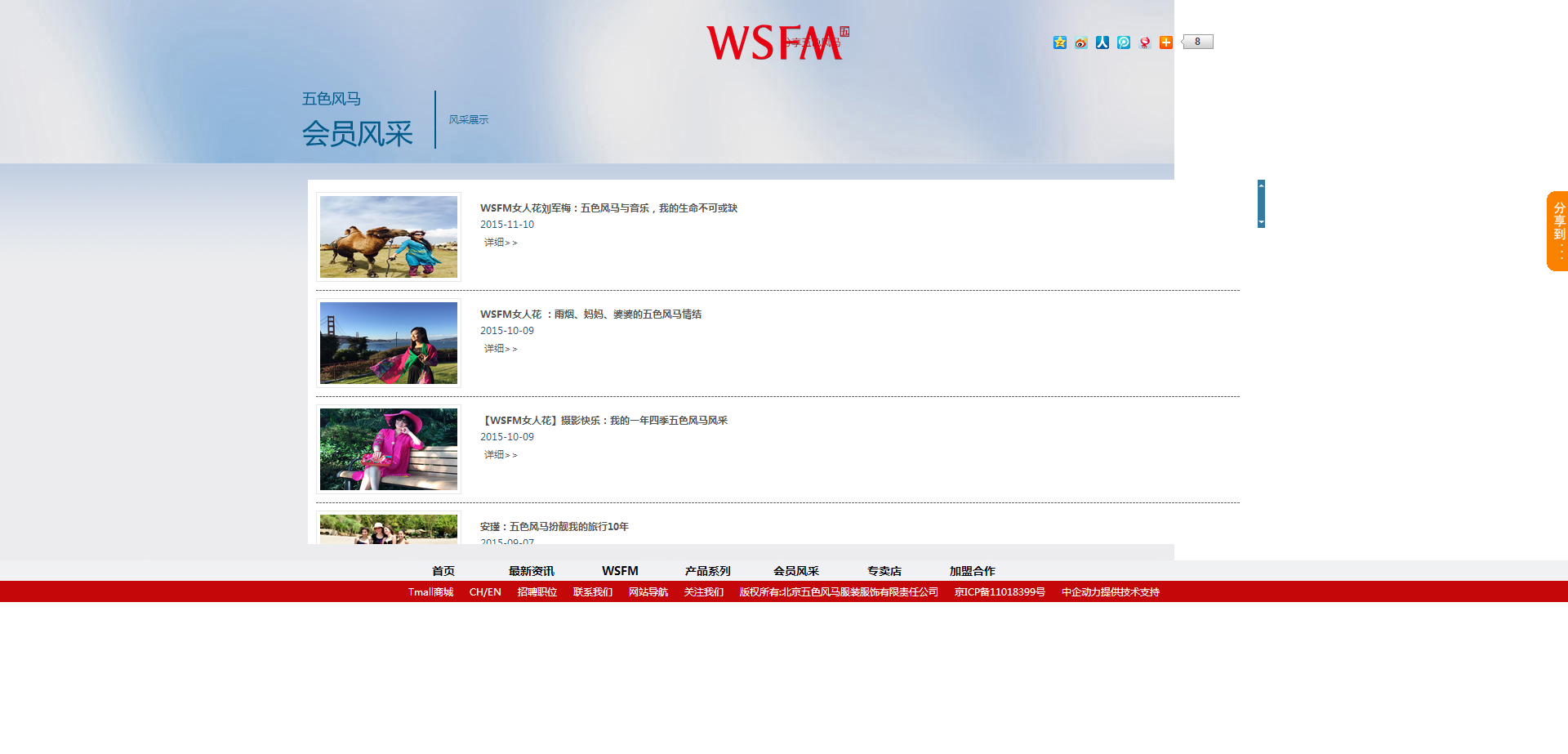This screenshot has height=754, width=1568.
Task: Open more share options orange plus icon
Action: pyautogui.click(x=1166, y=42)
